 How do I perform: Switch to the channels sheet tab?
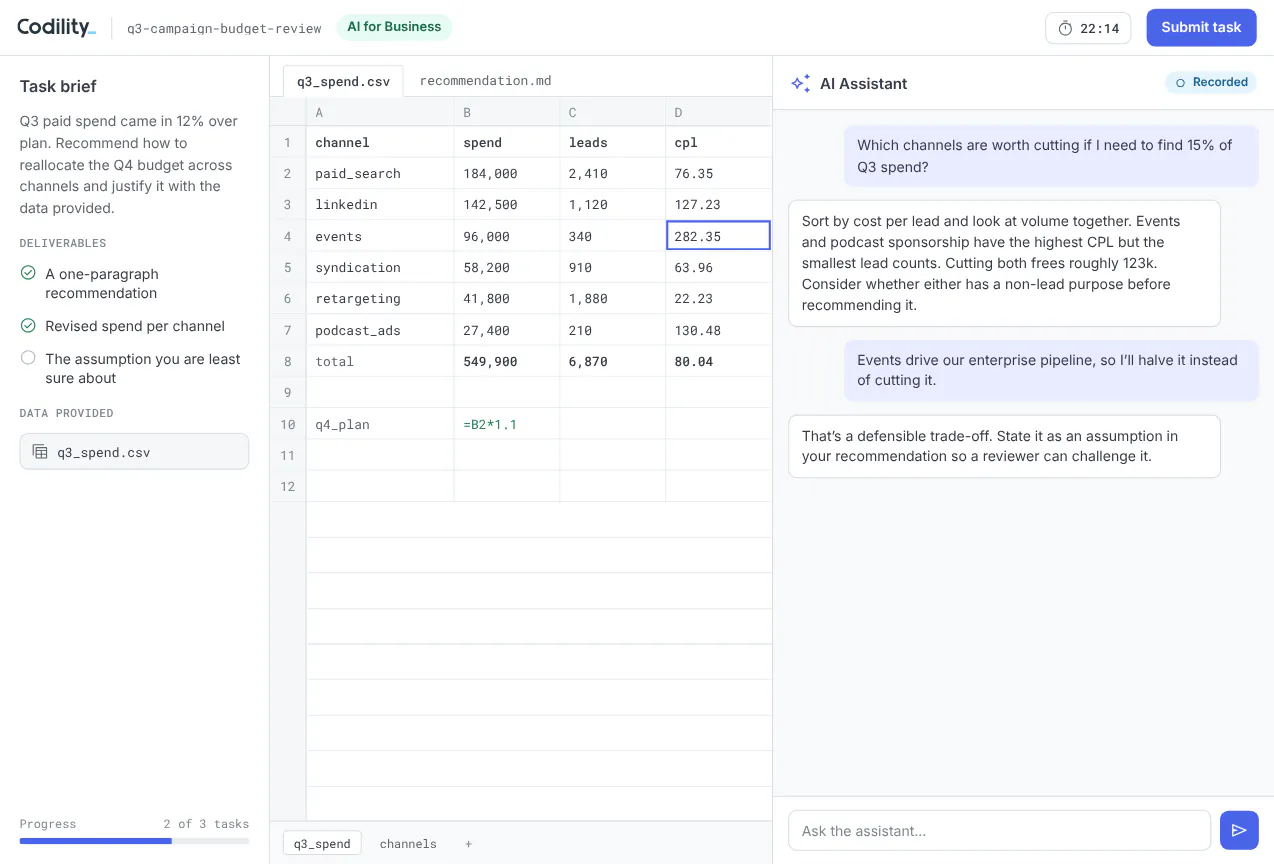point(408,843)
